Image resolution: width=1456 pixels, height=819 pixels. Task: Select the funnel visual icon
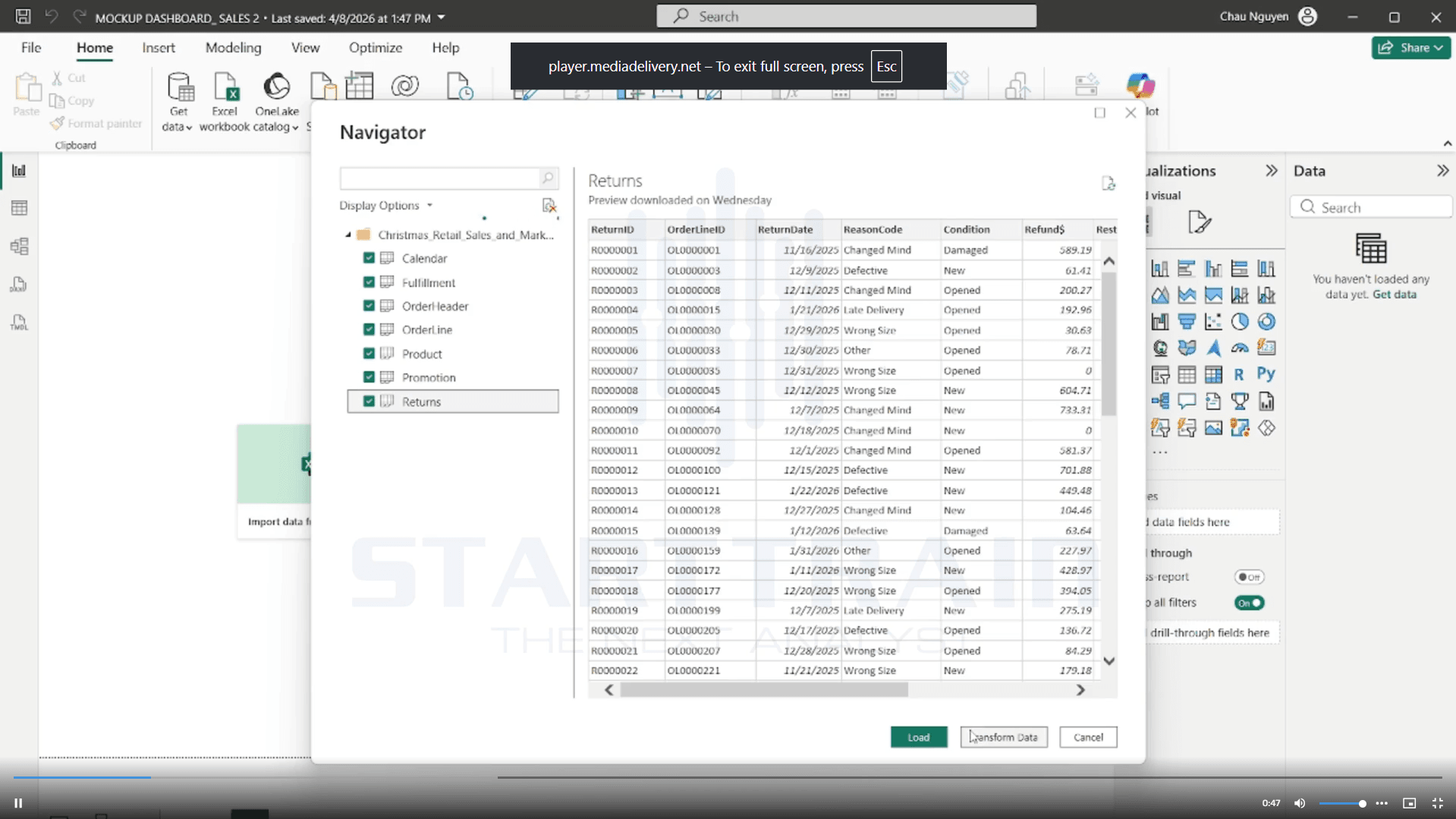pos(1187,322)
